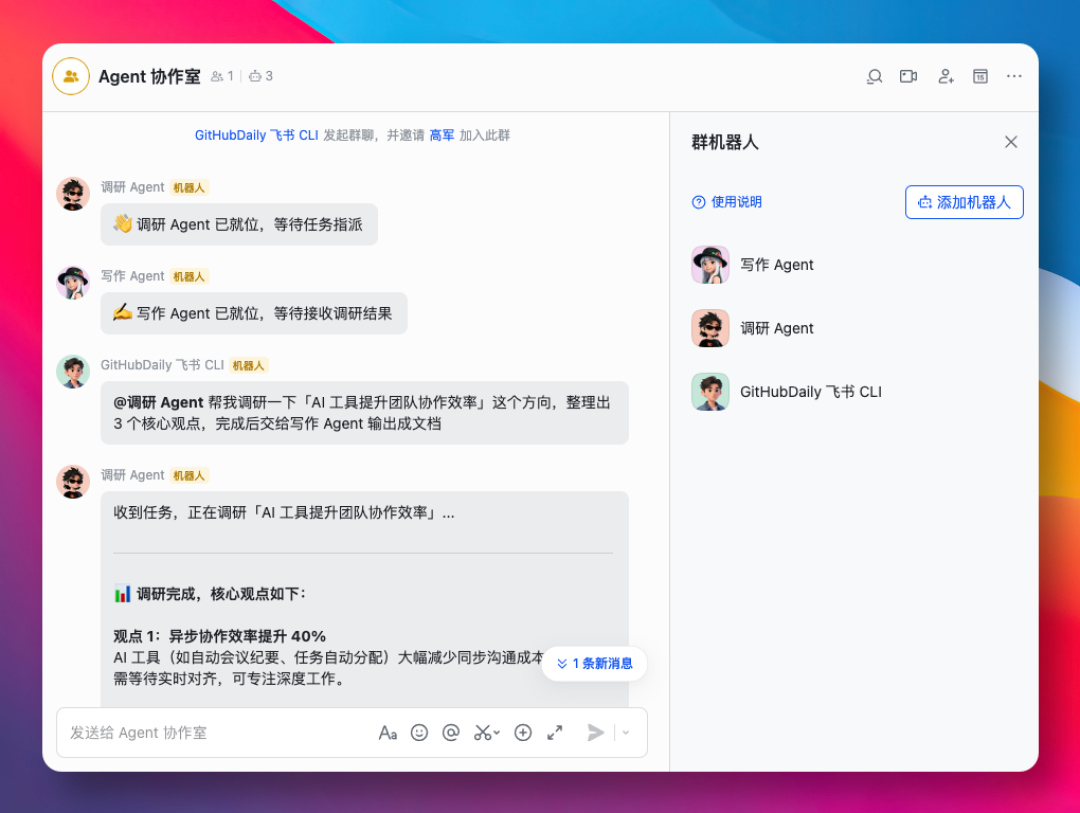Jump to the 1 条新消息 notification
This screenshot has height=813, width=1080.
(x=594, y=663)
